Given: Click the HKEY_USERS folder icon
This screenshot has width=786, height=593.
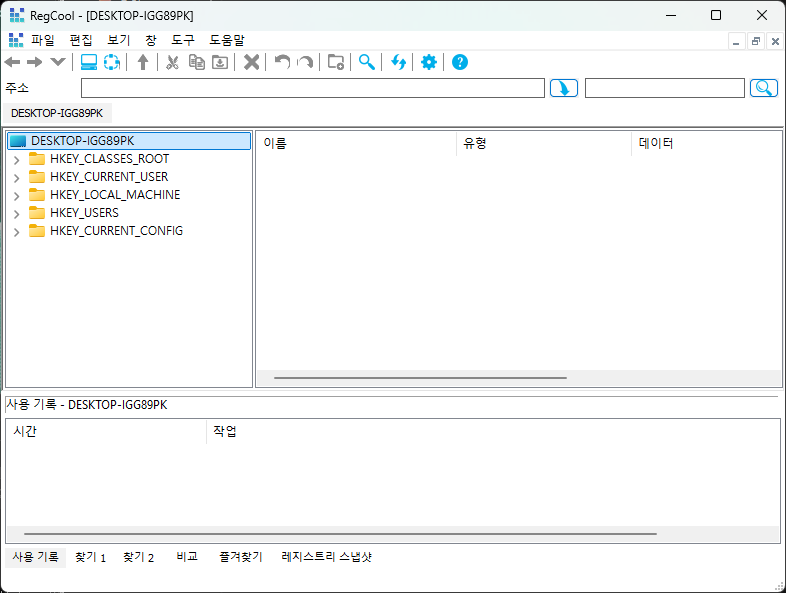Looking at the screenshot, I should pos(37,213).
